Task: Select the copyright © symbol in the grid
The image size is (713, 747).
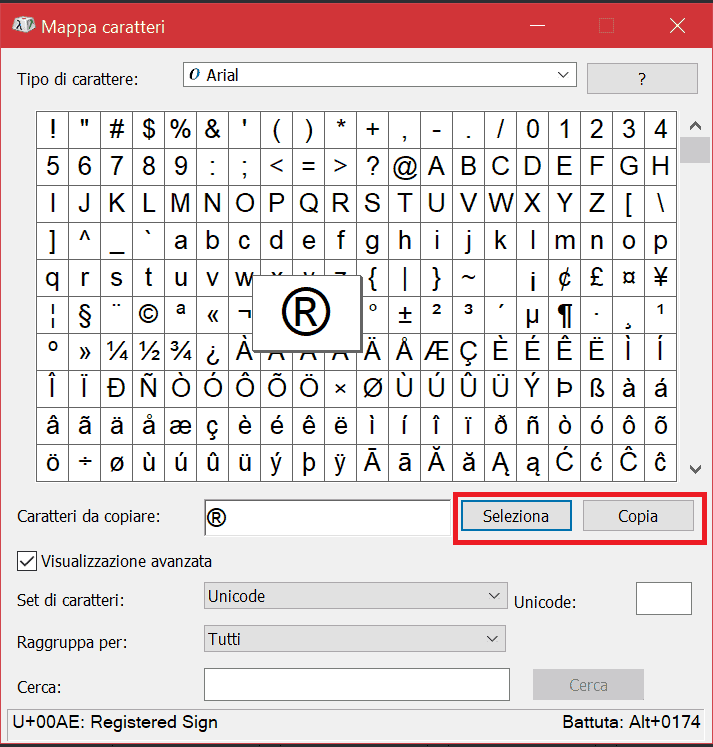Action: [x=148, y=314]
